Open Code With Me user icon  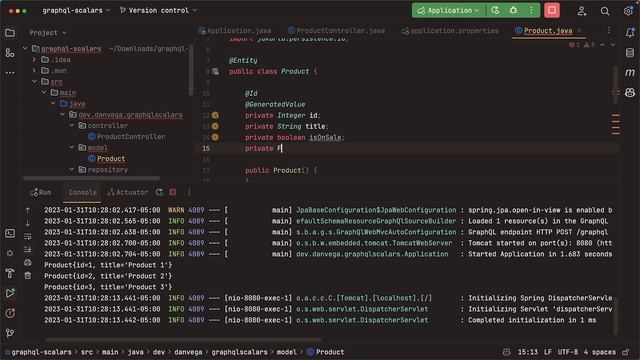click(x=582, y=11)
